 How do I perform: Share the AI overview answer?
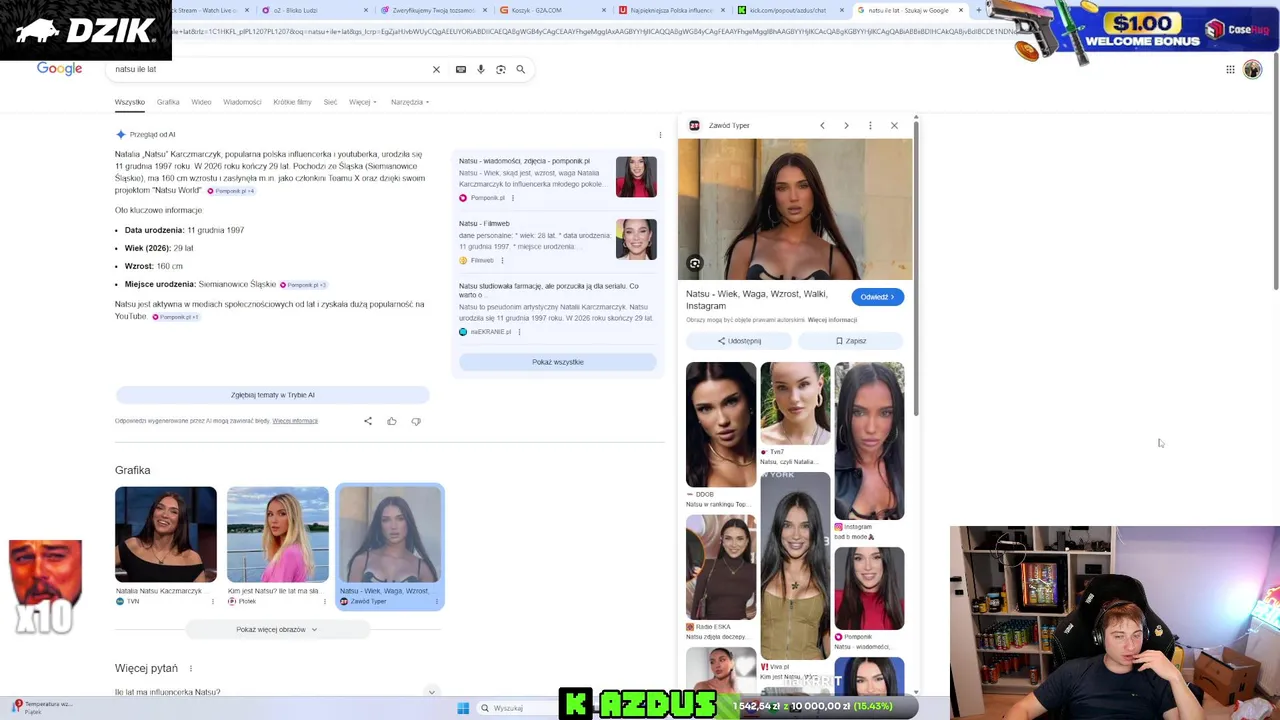[x=368, y=421]
